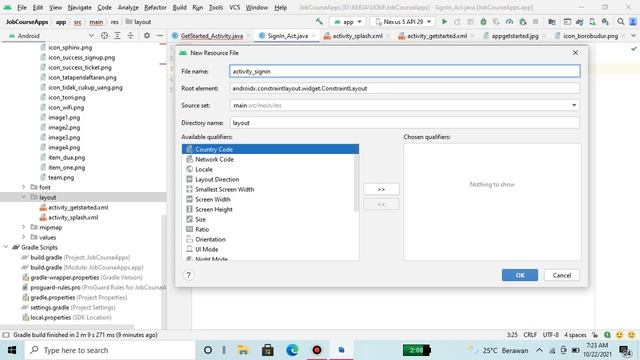This screenshot has width=640, height=360.
Task: Click the Debug app bug icon
Action: pos(483,22)
